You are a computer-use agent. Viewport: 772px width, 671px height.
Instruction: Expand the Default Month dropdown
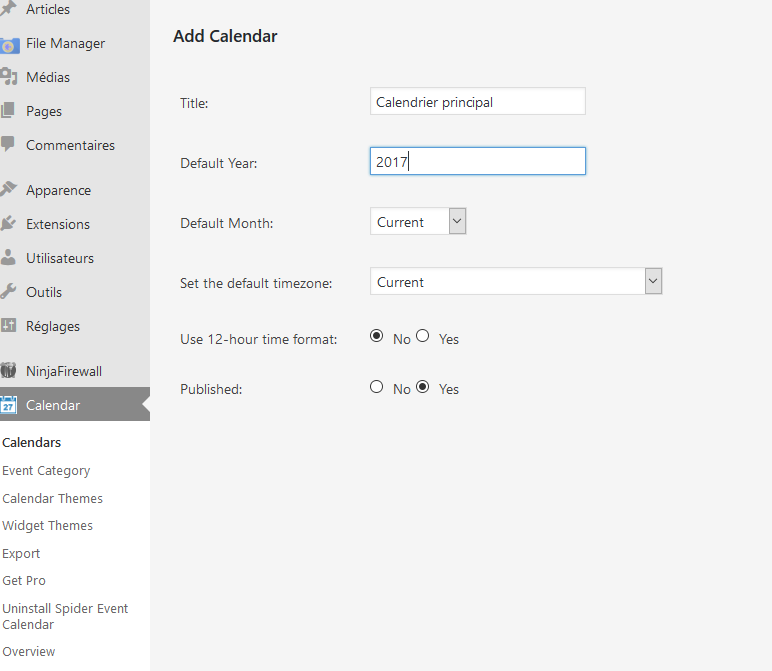tap(418, 221)
